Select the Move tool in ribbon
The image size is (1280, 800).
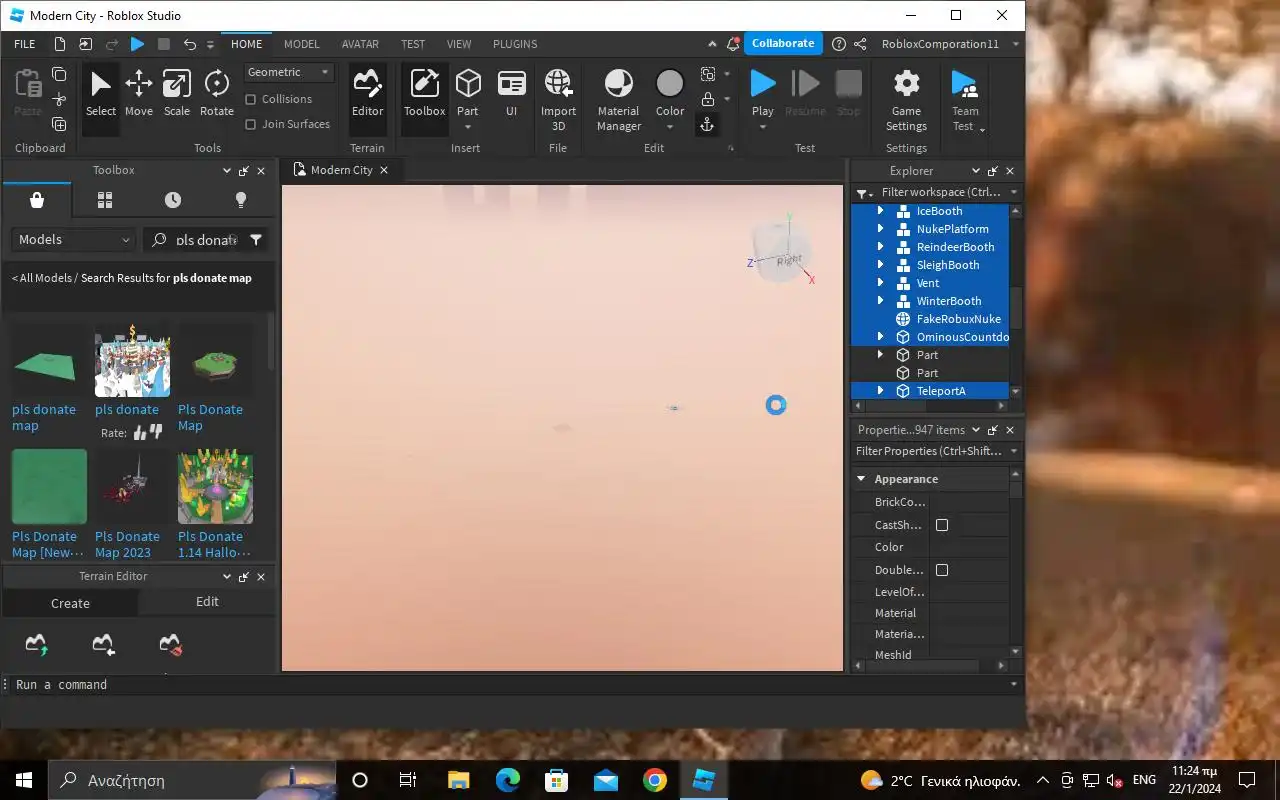138,94
